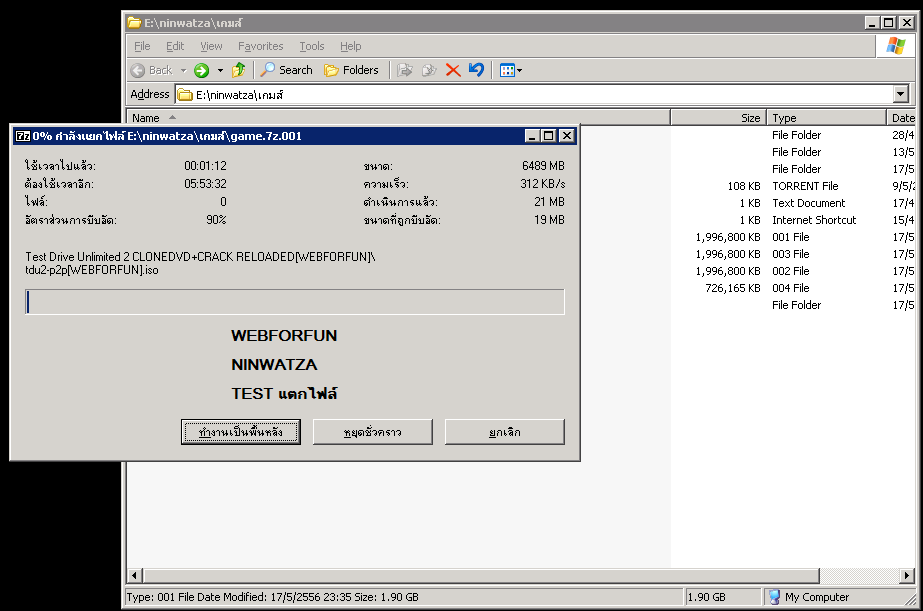Open the Forward history dropdown arrow

click(x=220, y=71)
